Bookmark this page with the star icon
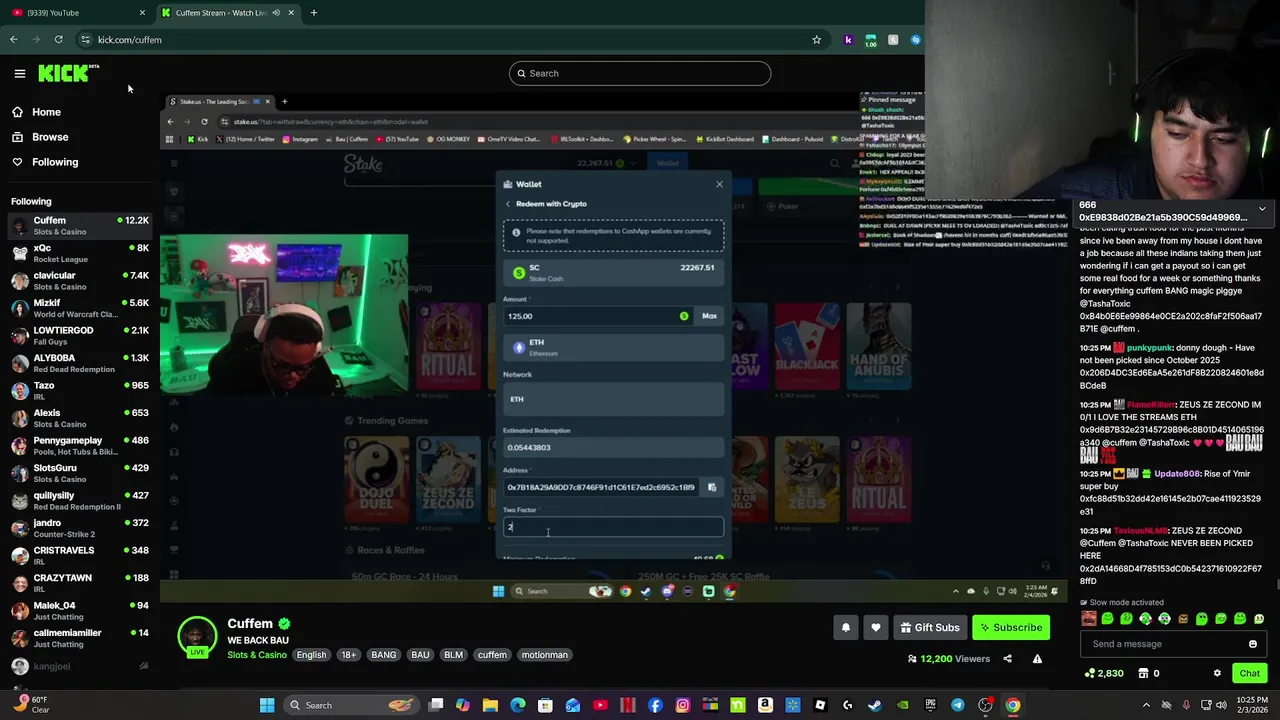 (817, 40)
